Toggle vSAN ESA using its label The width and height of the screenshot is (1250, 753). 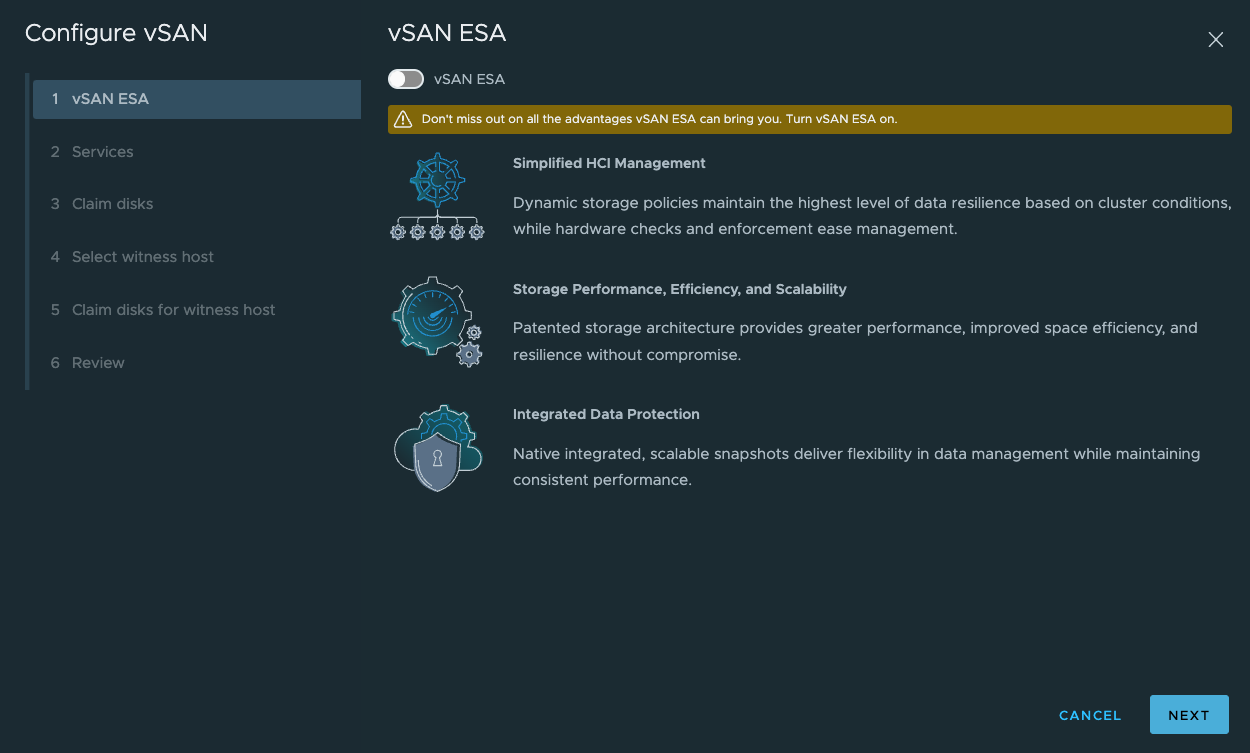point(469,78)
